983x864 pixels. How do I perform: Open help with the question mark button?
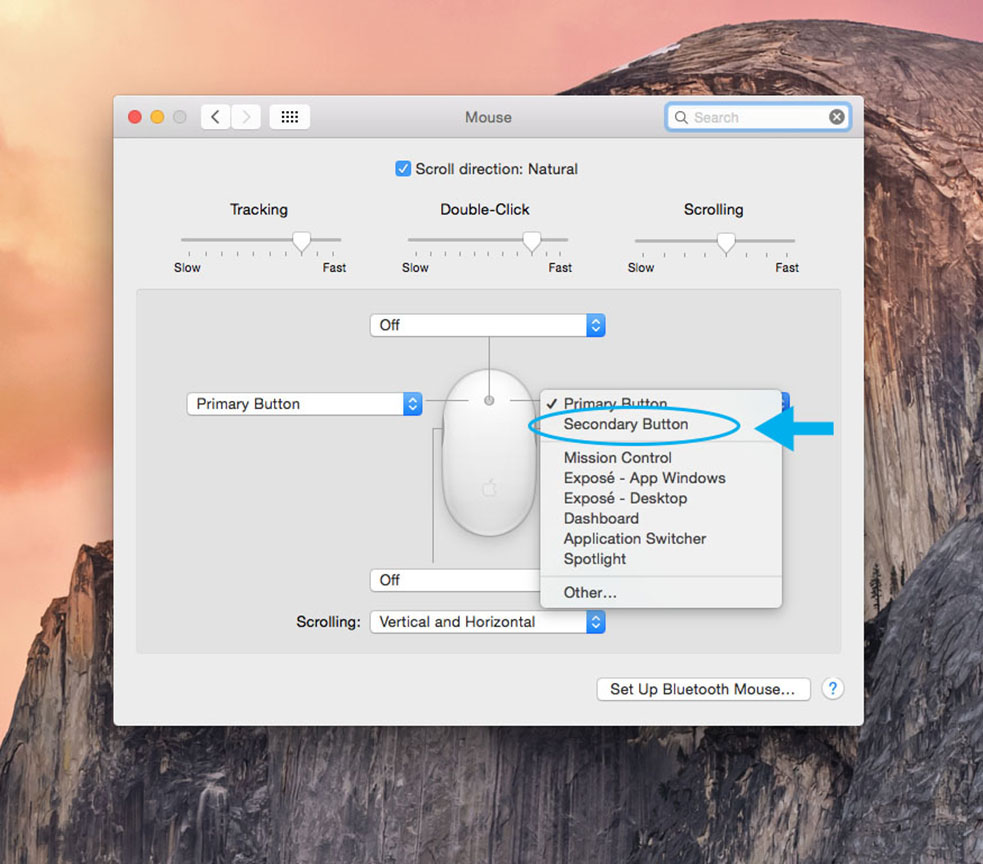click(x=833, y=688)
